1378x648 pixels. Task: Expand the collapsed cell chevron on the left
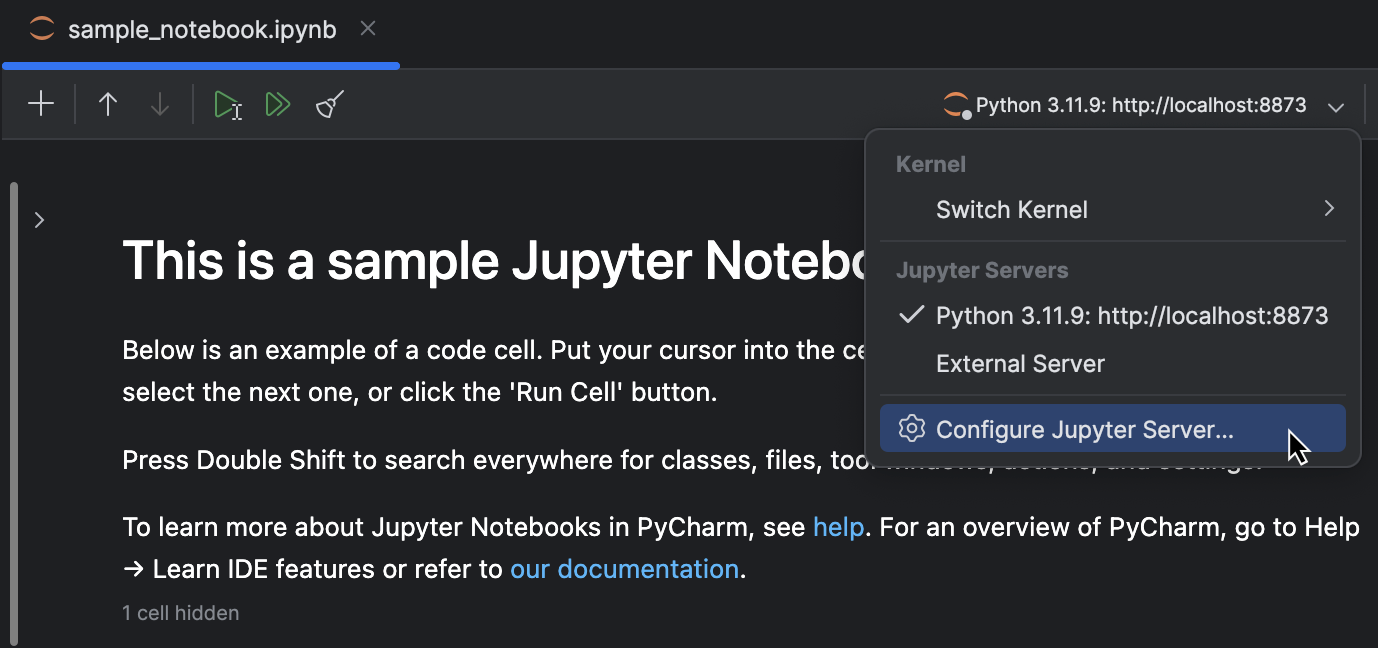40,220
